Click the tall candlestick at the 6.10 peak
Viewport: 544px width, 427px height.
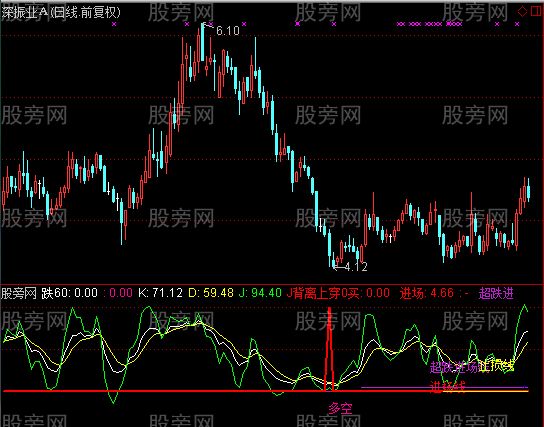[203, 42]
